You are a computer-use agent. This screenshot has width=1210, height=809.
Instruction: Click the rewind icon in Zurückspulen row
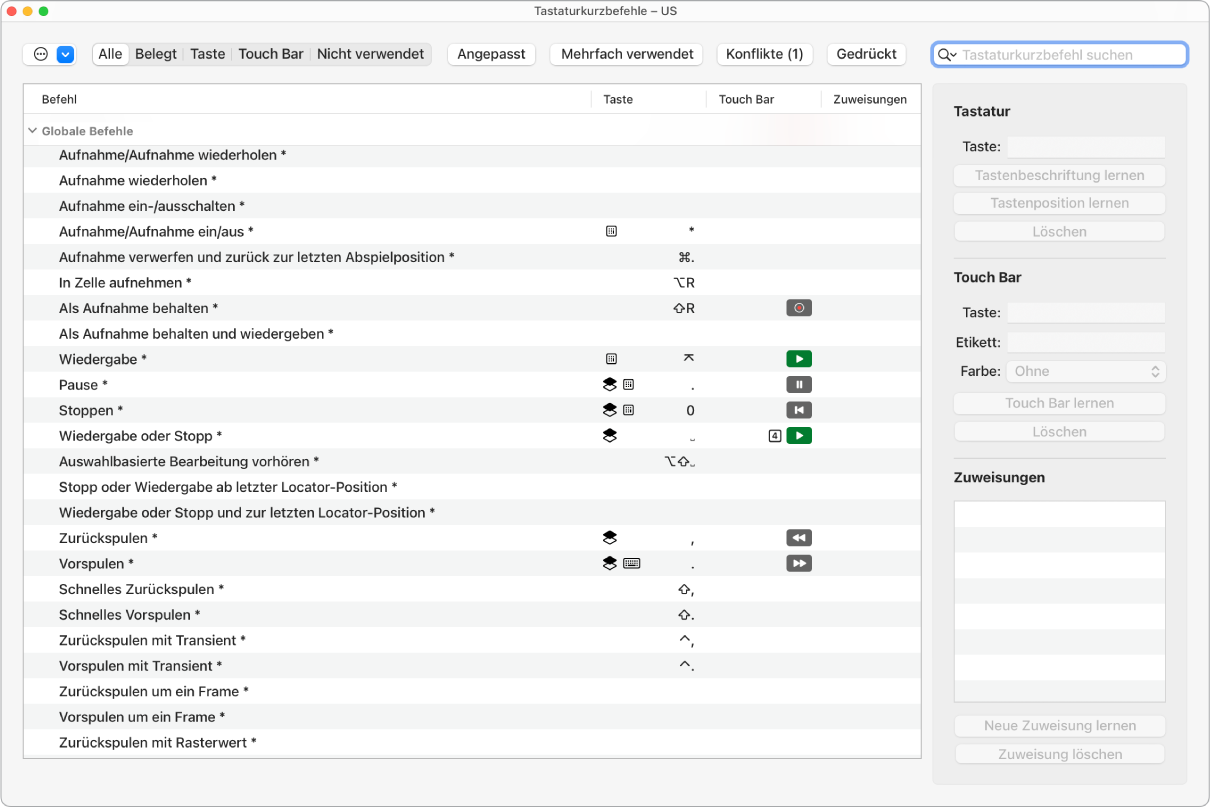point(799,538)
